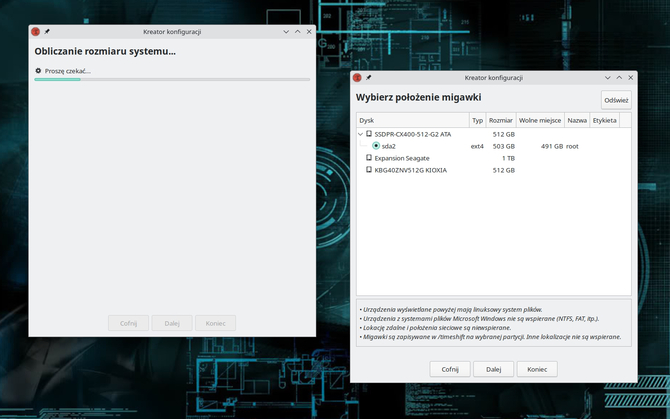Click the 1 TB size cell
This screenshot has height=419, width=670.
508,158
